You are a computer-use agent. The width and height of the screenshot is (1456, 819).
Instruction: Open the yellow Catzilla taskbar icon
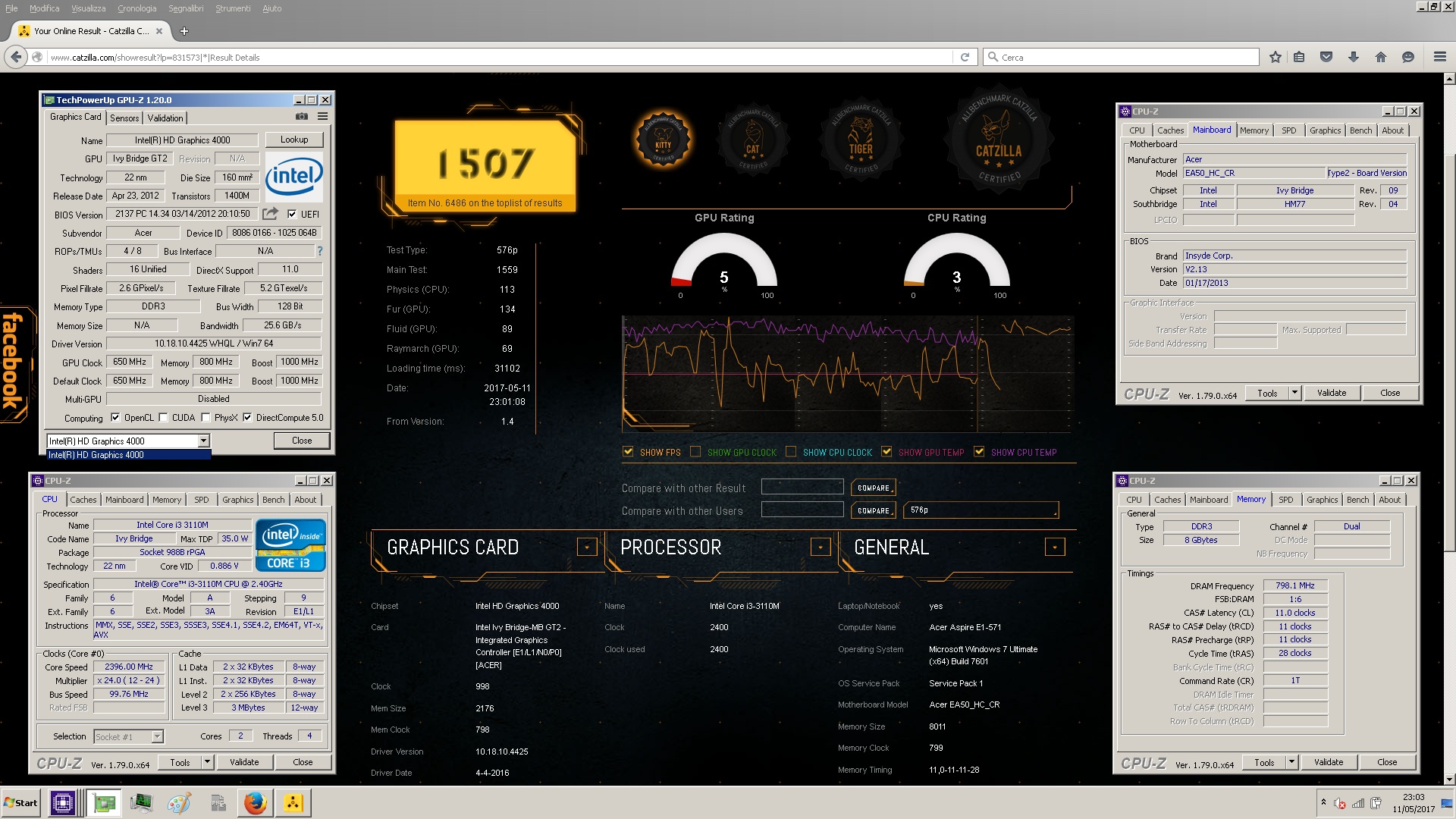[293, 802]
